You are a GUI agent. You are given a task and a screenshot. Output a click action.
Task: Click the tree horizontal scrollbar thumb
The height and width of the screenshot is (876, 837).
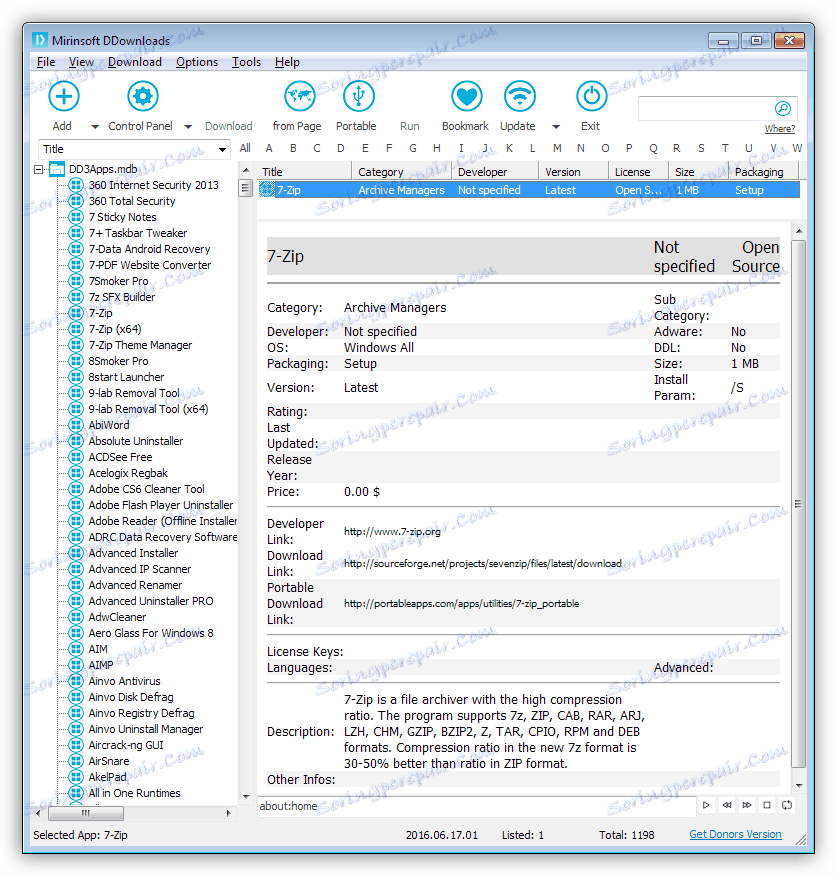coord(84,813)
